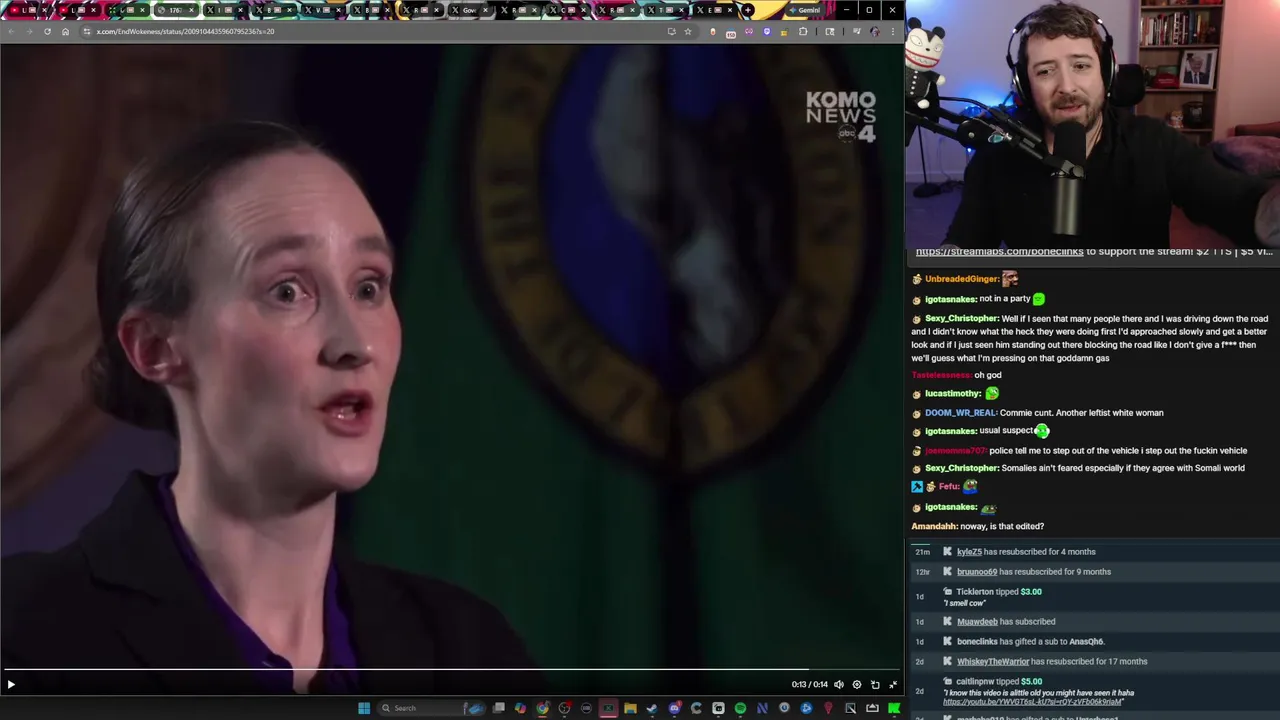Screen dimensions: 1280x720
Task: Open the browser profile avatar
Action: [875, 31]
